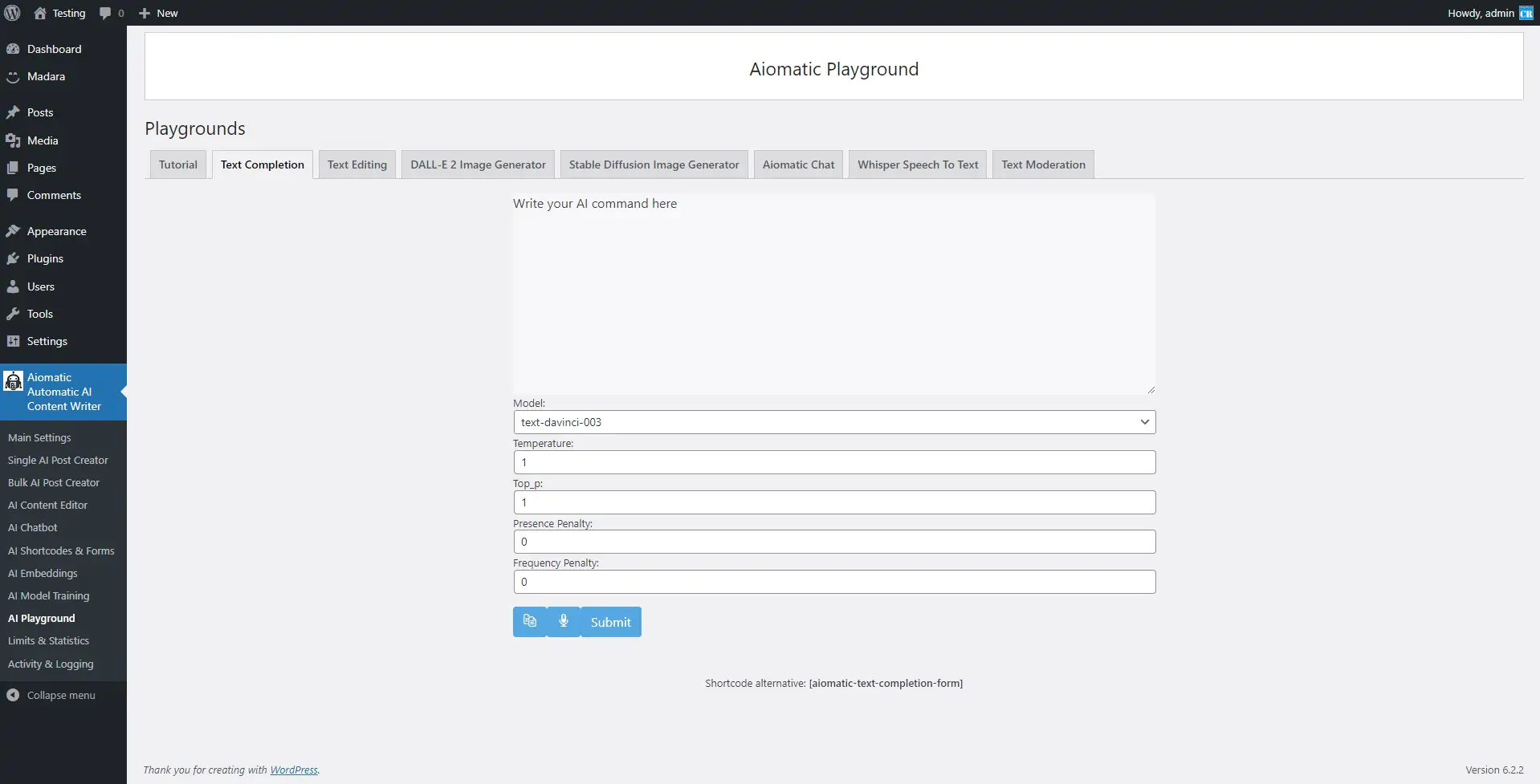The width and height of the screenshot is (1540, 784).
Task: Click the Collapse menu arrow icon
Action: click(x=13, y=695)
